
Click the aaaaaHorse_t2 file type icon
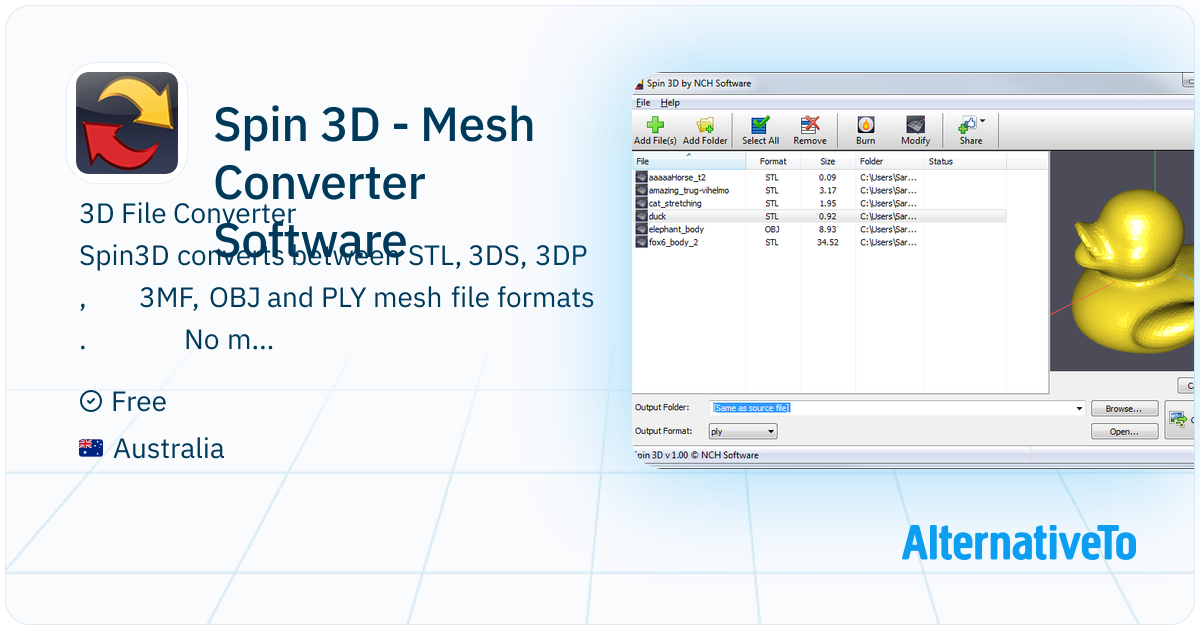(x=641, y=177)
